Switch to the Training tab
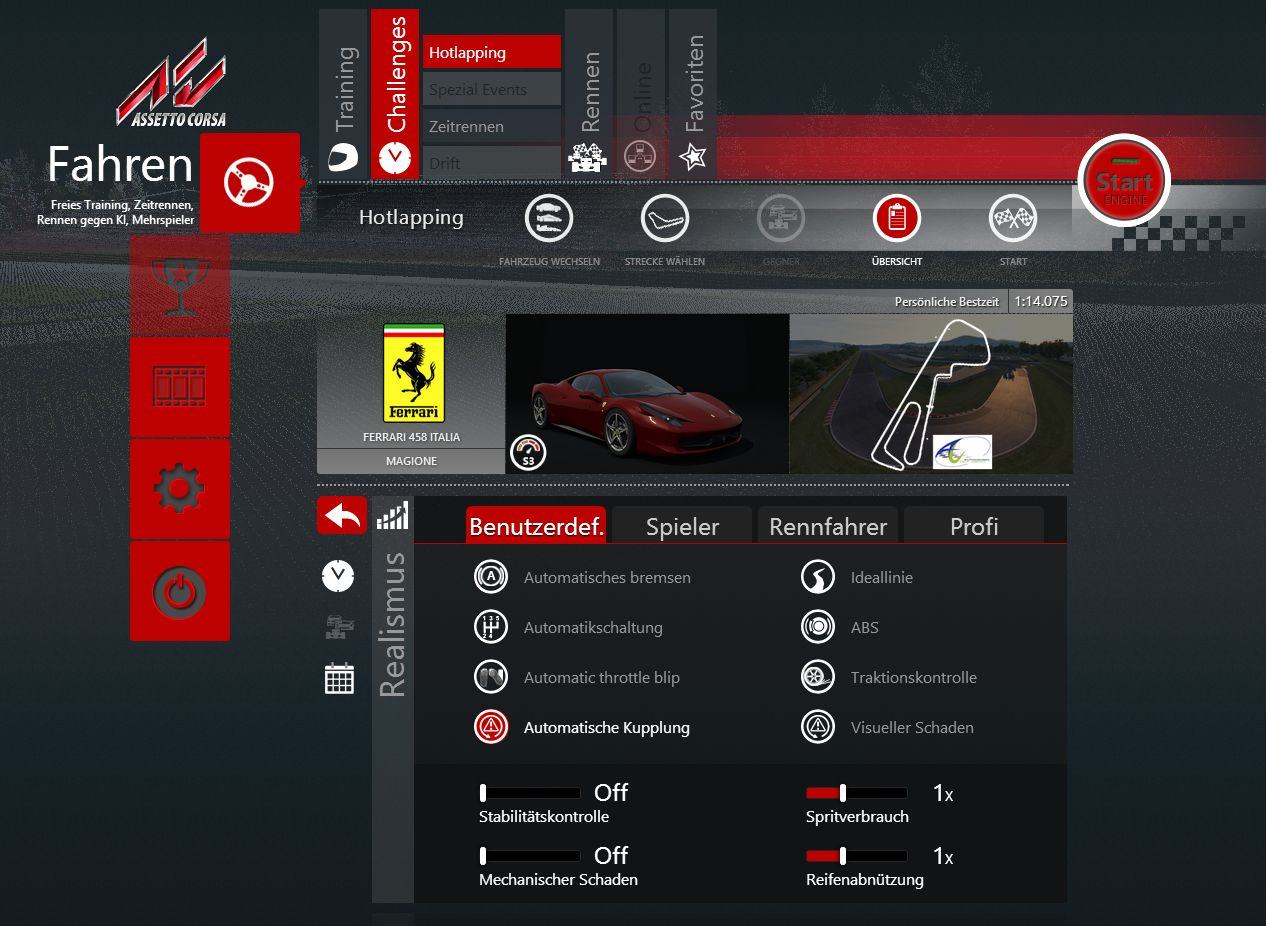This screenshot has width=1266, height=926. [343, 94]
